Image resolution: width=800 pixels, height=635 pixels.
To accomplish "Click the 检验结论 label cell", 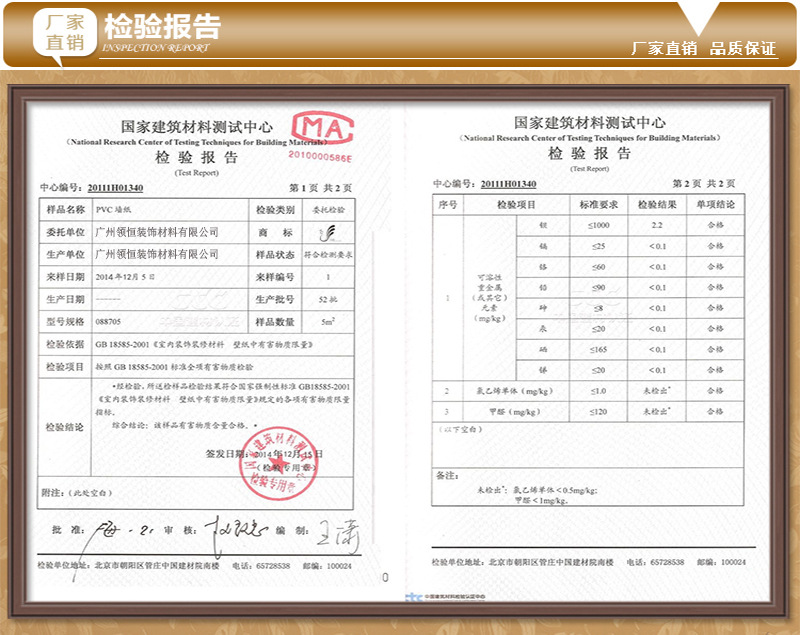I will (65, 427).
